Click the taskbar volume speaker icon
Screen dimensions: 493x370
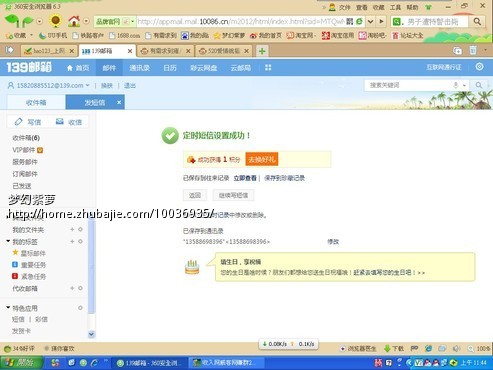click(x=457, y=349)
